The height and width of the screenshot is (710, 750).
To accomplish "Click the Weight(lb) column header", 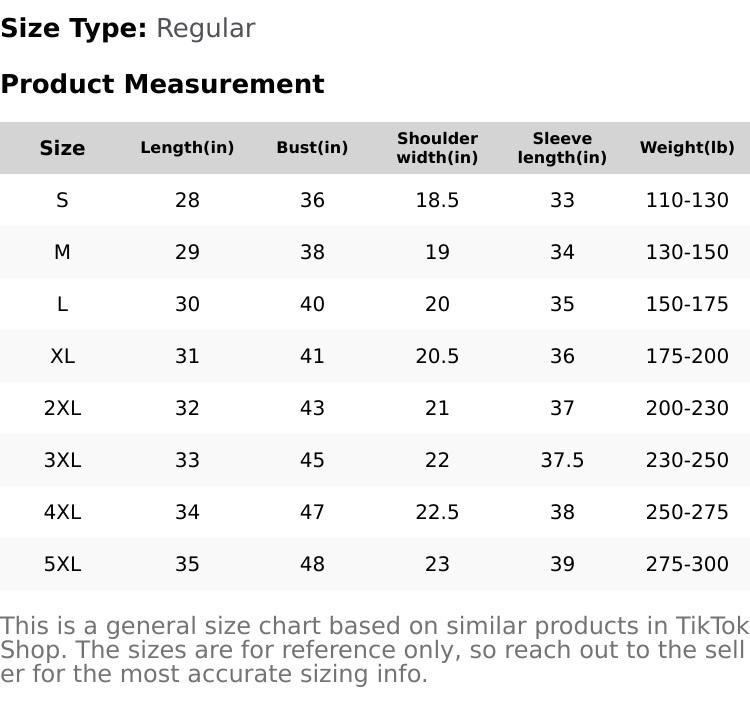I will [687, 148].
